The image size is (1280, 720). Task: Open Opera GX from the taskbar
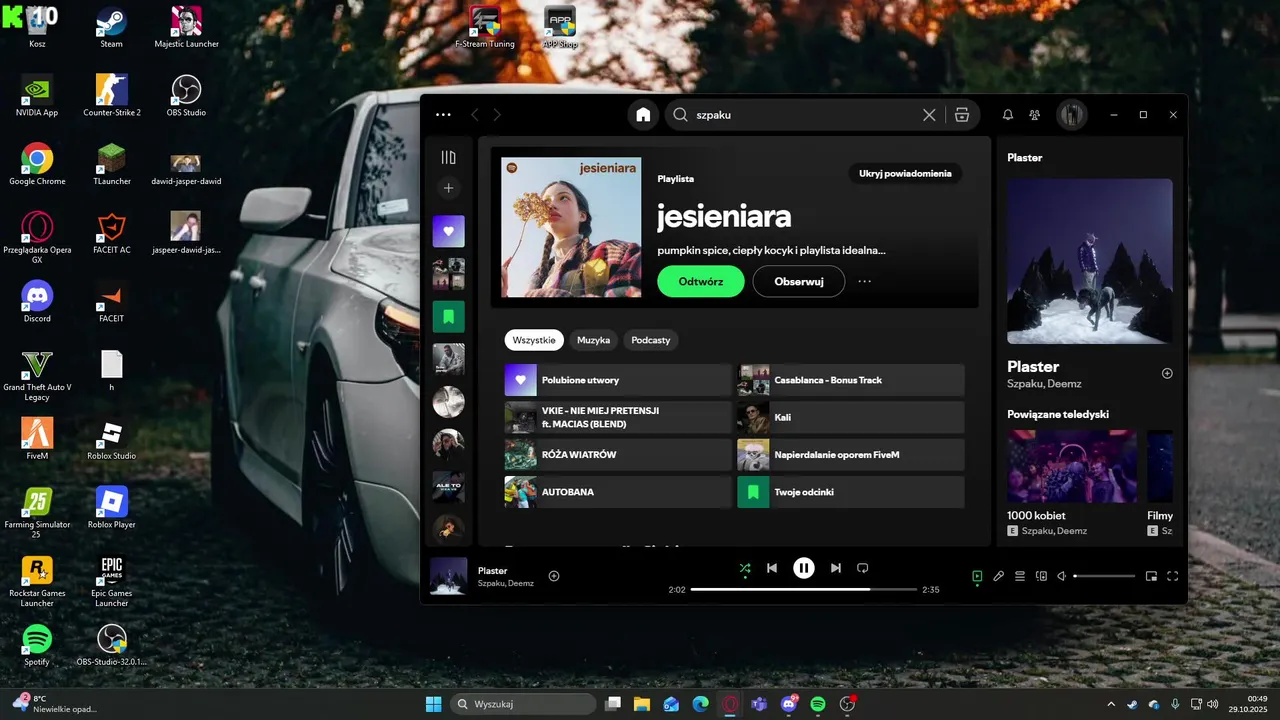[x=731, y=704]
